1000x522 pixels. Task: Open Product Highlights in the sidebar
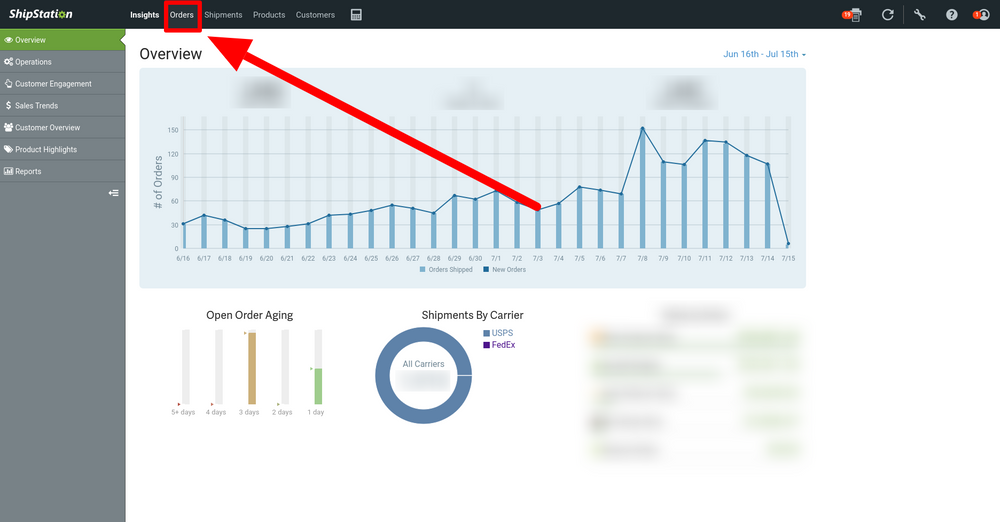(x=62, y=149)
